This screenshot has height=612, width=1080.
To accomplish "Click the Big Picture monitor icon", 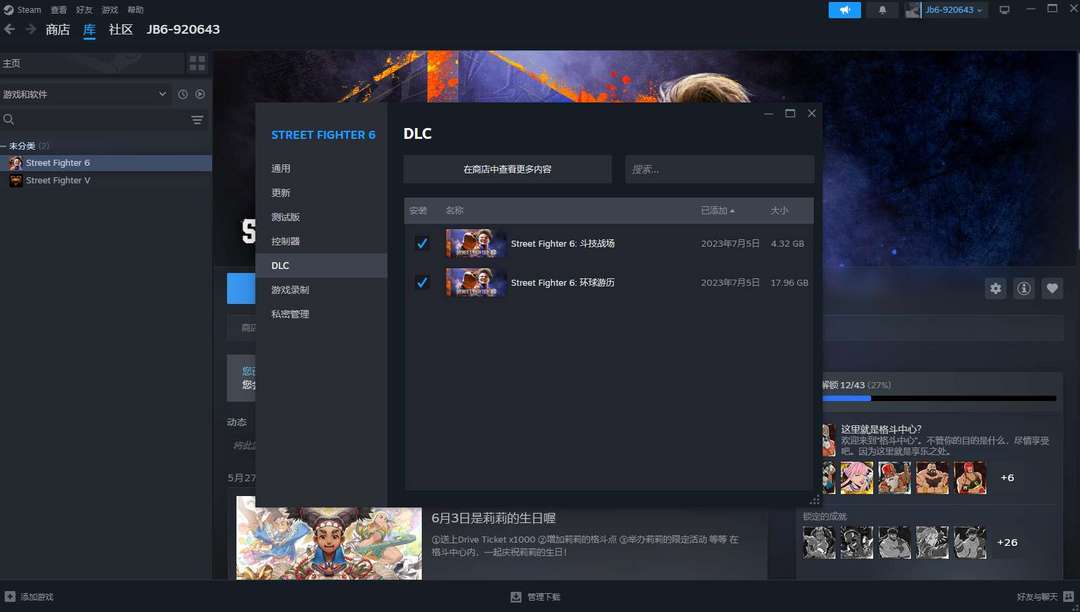I will [x=1005, y=10].
